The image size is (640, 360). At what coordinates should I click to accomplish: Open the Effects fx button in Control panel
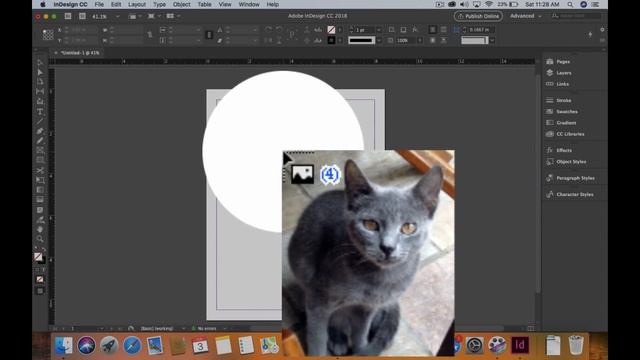[415, 30]
